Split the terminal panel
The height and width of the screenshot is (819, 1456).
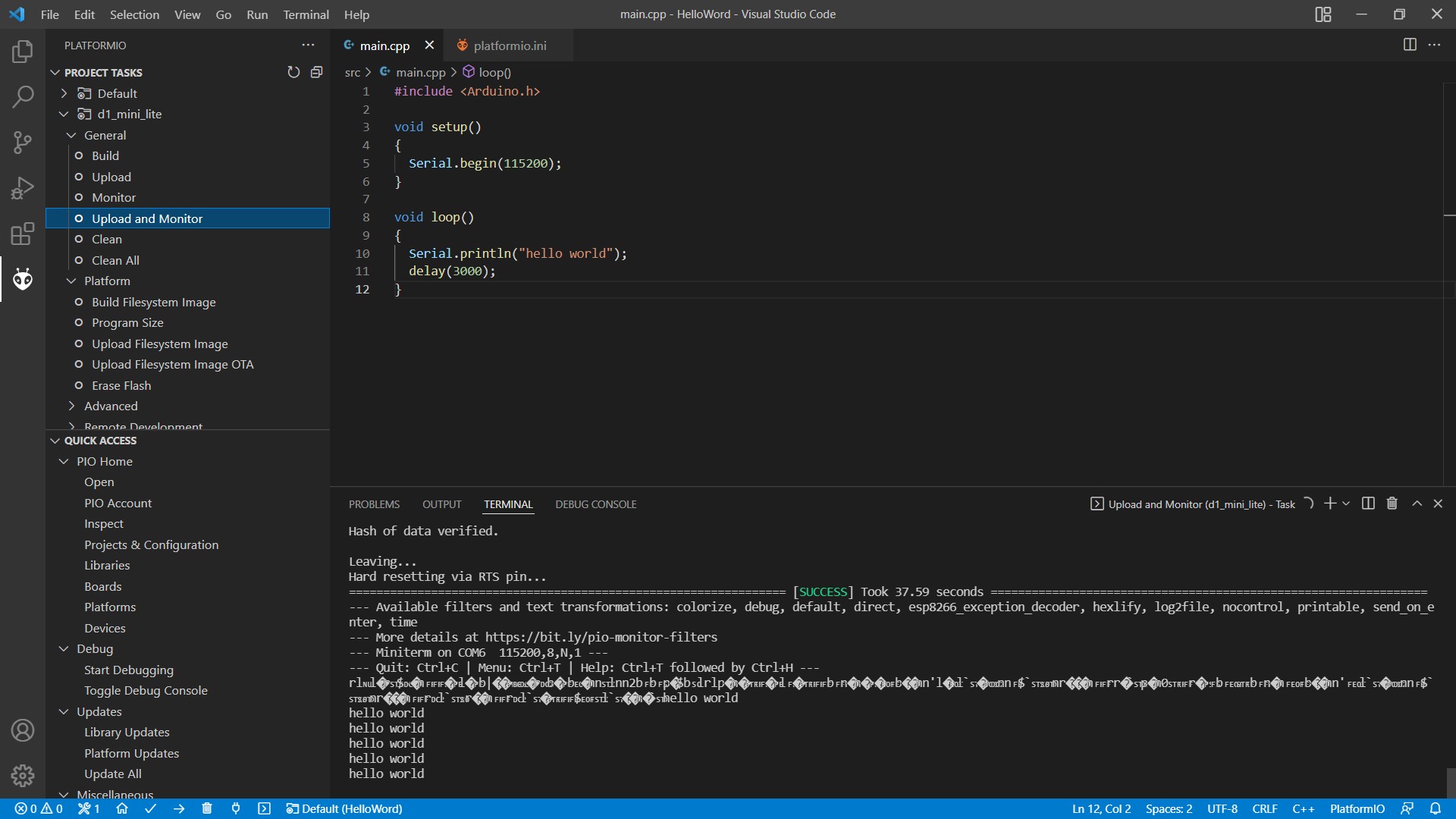pyautogui.click(x=1368, y=504)
